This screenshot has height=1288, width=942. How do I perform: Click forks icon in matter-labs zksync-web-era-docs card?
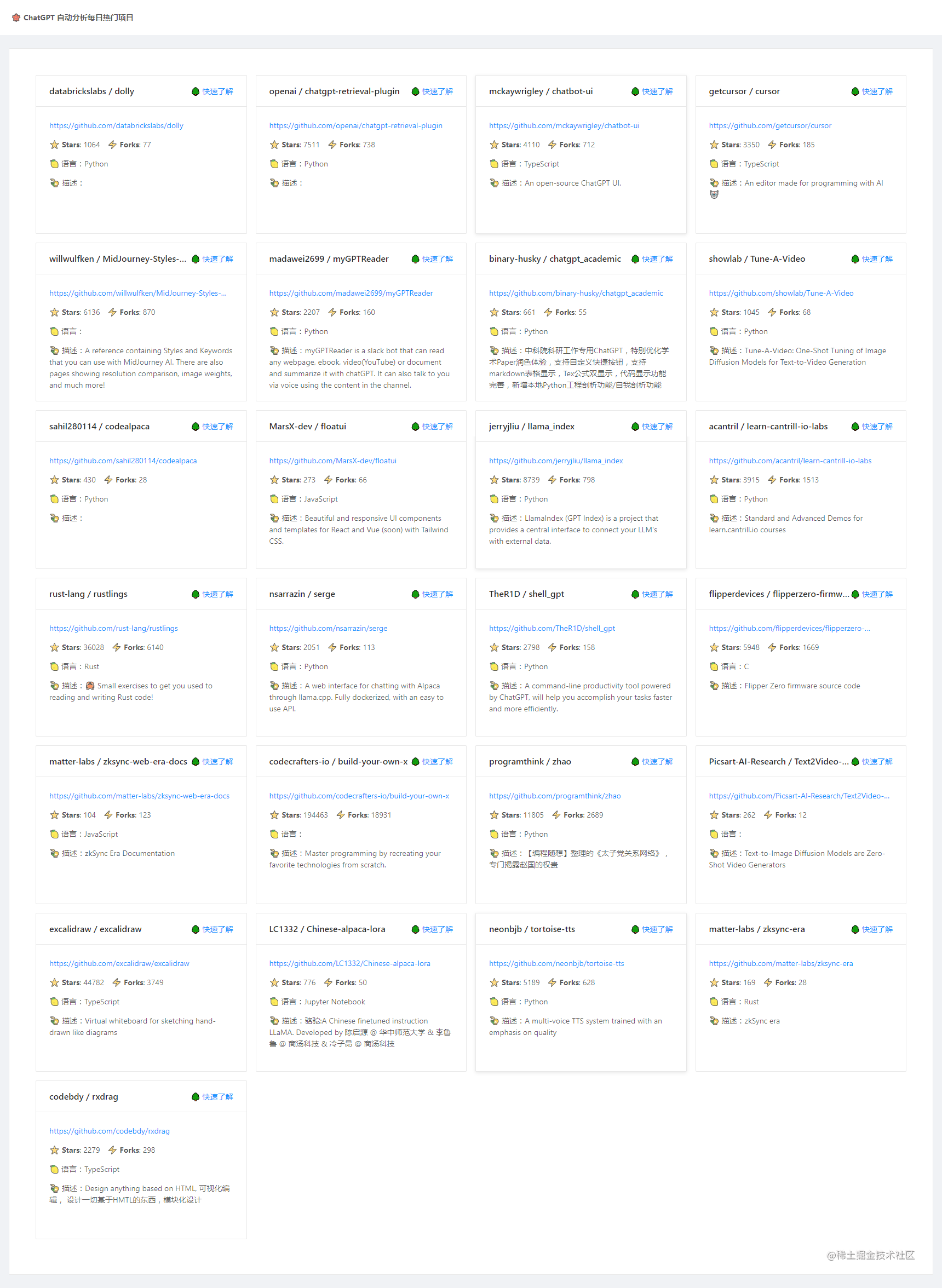108,815
